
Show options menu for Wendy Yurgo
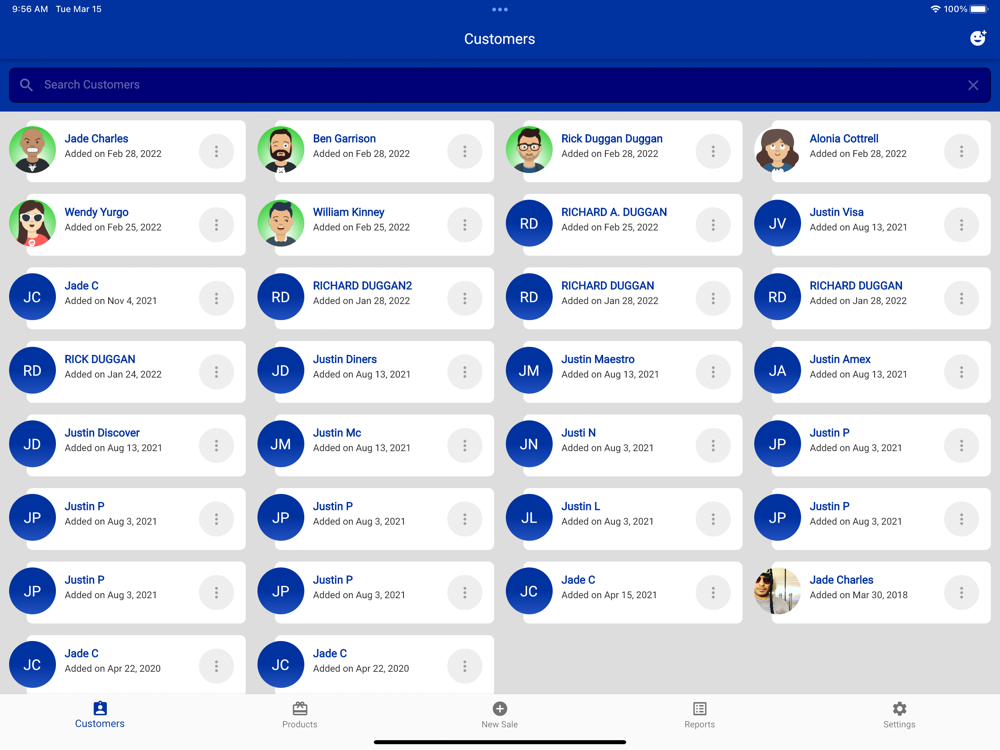216,225
